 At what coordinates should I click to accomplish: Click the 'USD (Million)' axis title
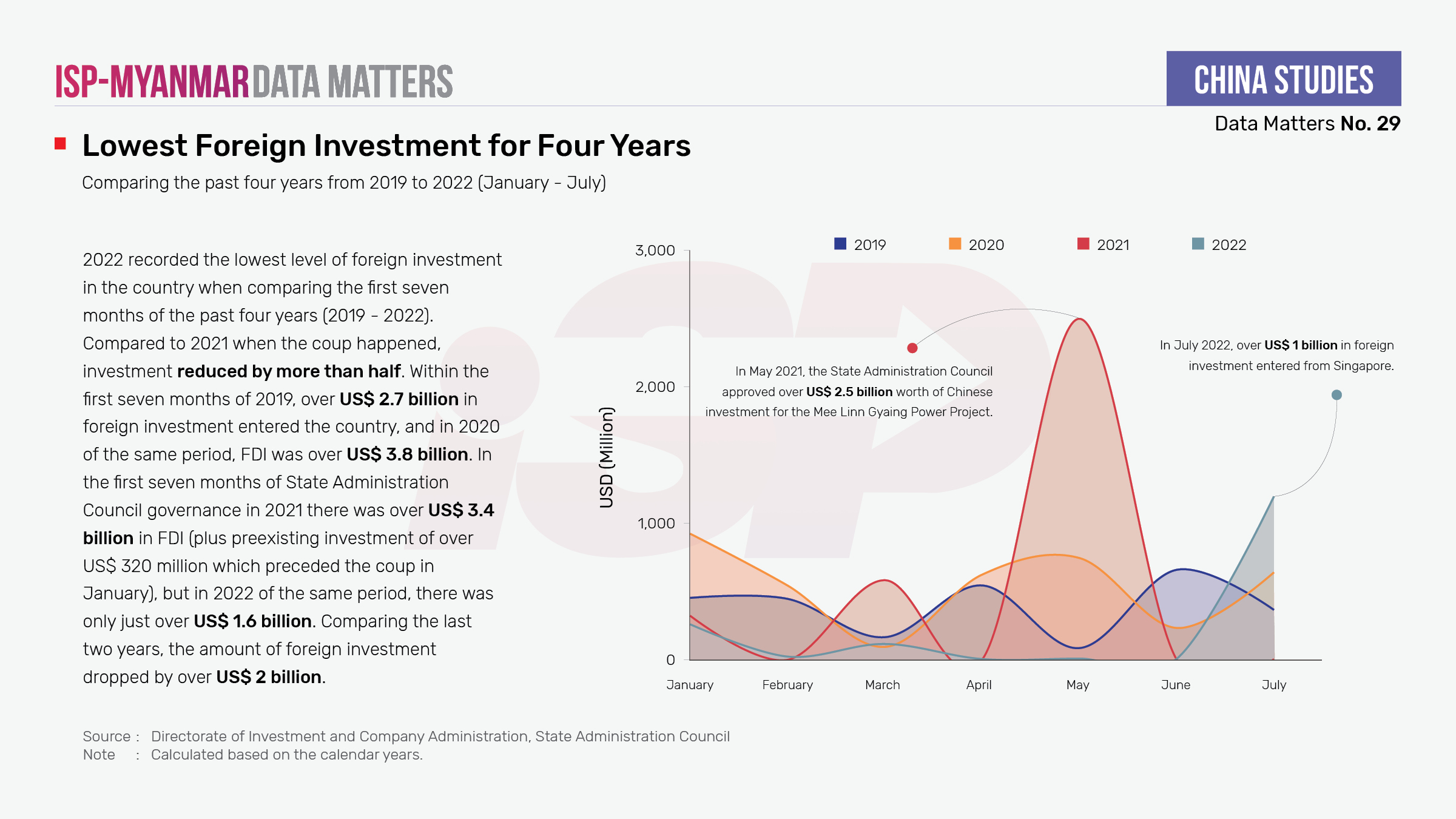[x=607, y=457]
